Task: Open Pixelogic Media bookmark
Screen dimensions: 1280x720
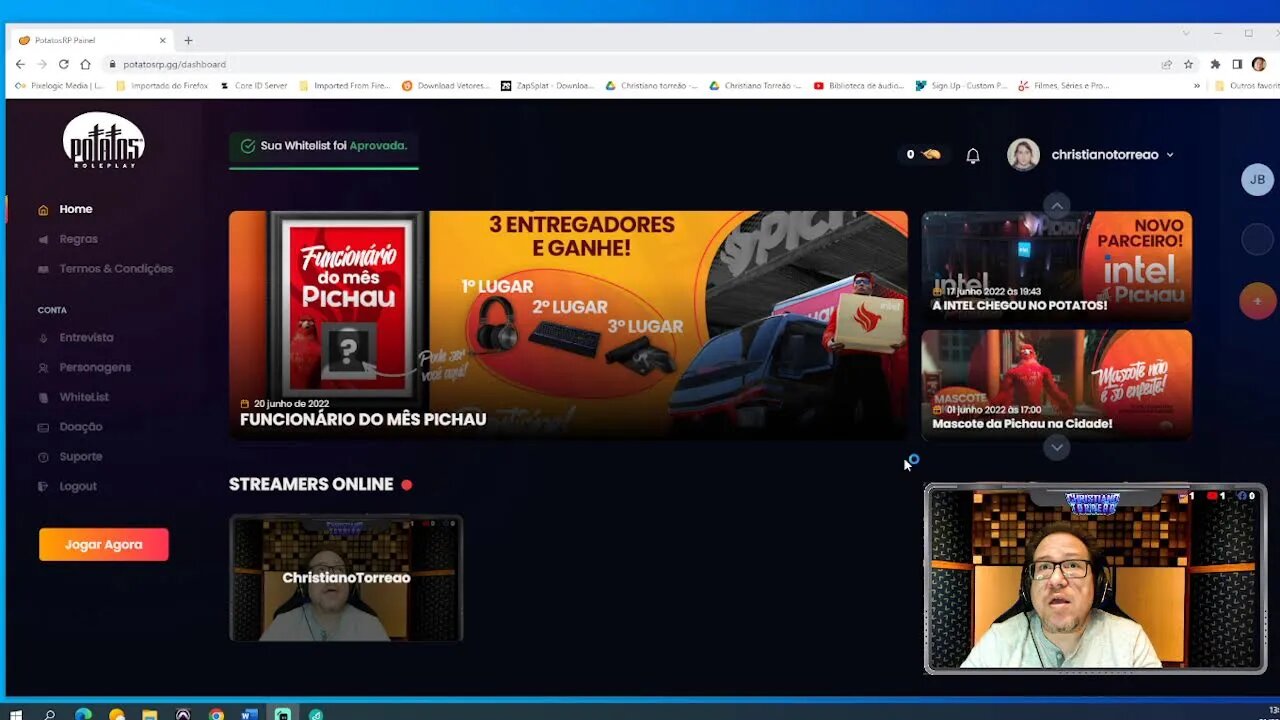Action: (59, 86)
